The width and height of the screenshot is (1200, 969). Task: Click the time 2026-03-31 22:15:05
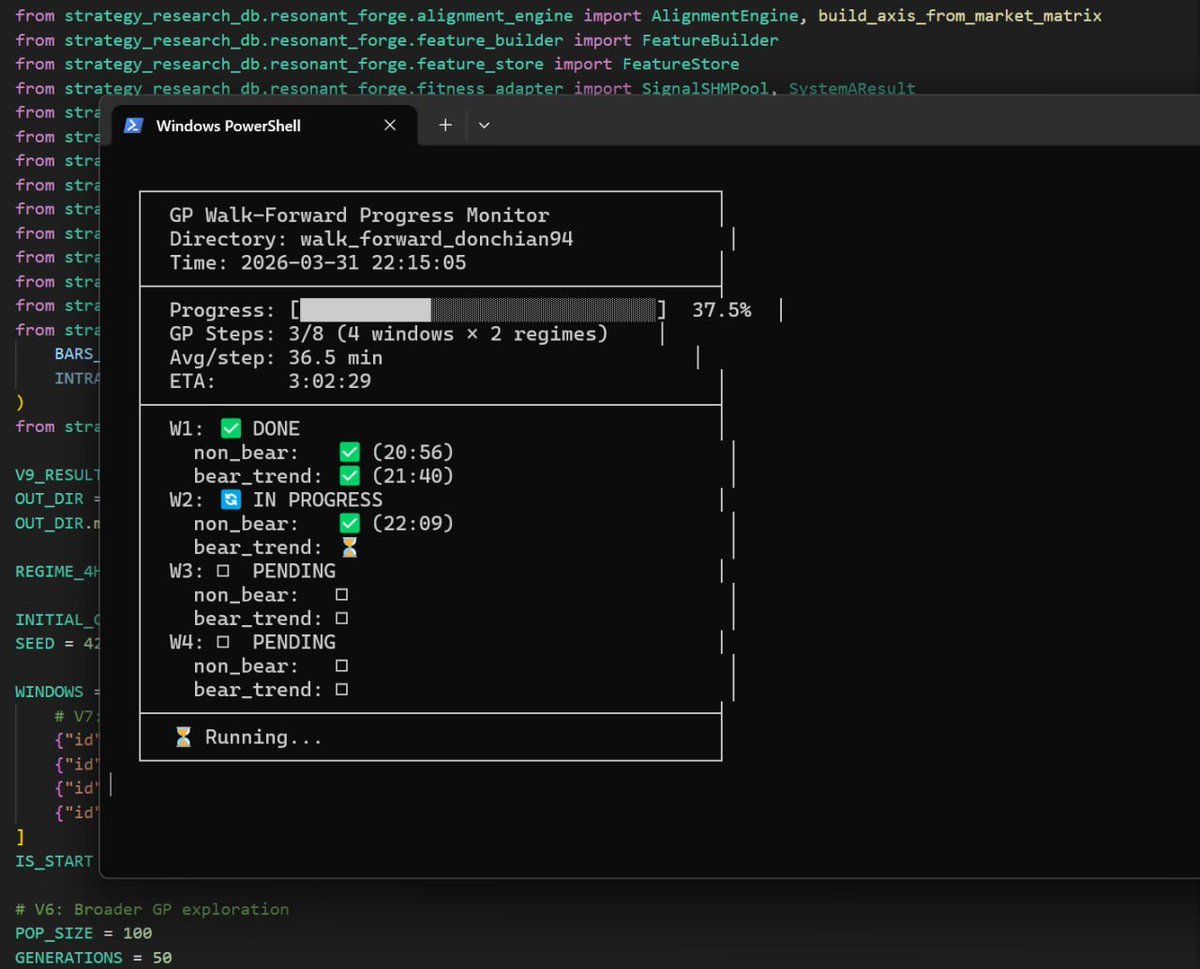pyautogui.click(x=354, y=263)
